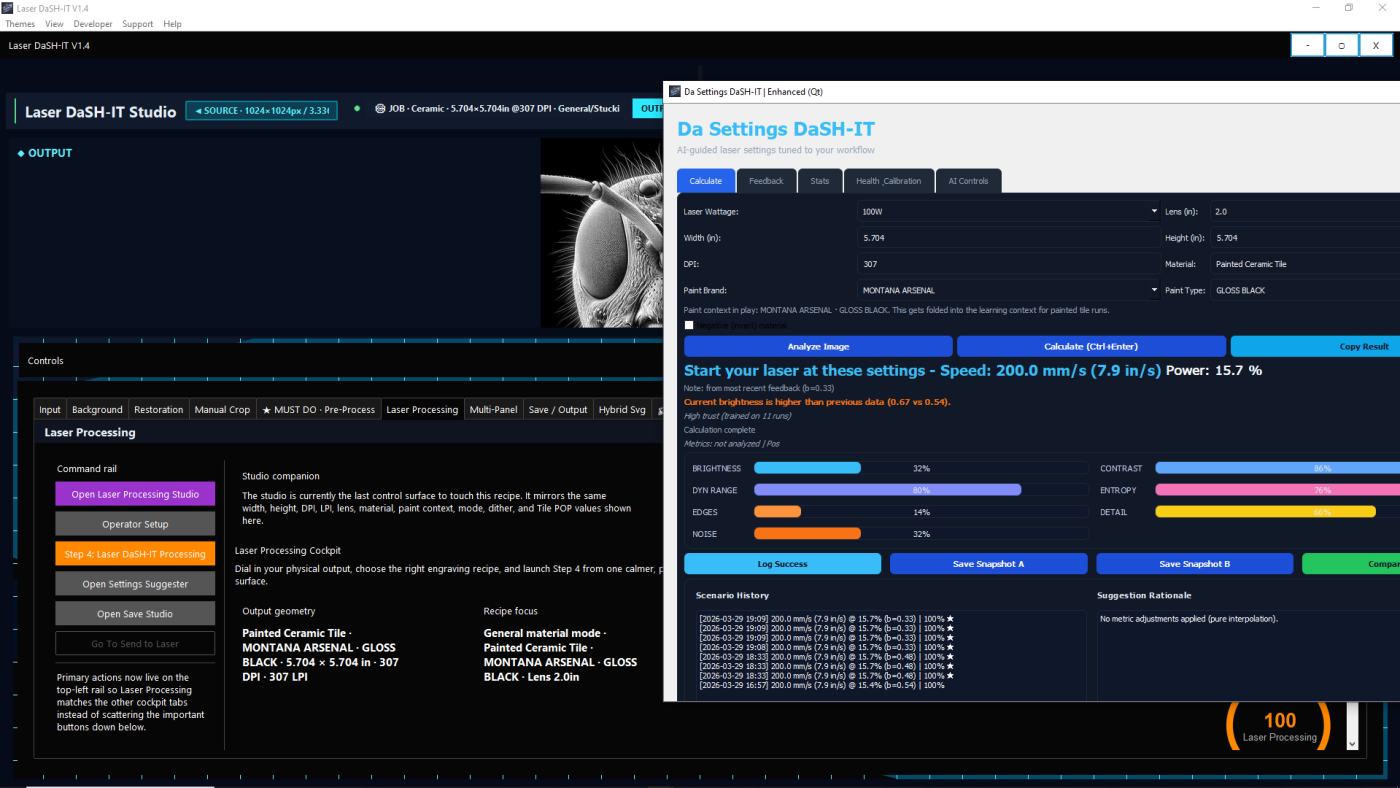The image size is (1400, 788).
Task: Click the BRIGHTNESS metric bar
Action: tap(920, 468)
